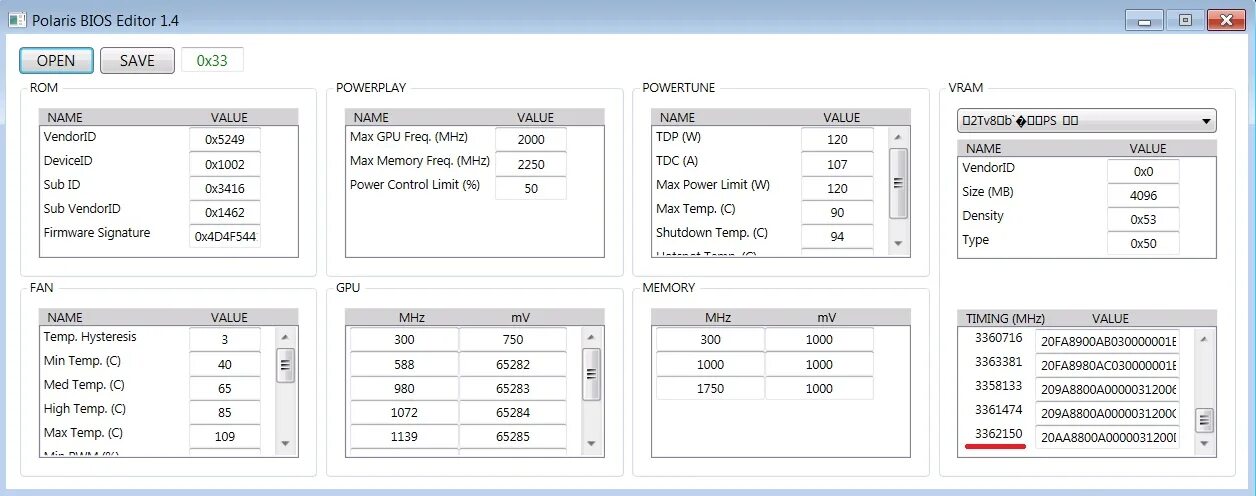Click Timing list scroll up arrow
The height and width of the screenshot is (496, 1256).
[1205, 337]
